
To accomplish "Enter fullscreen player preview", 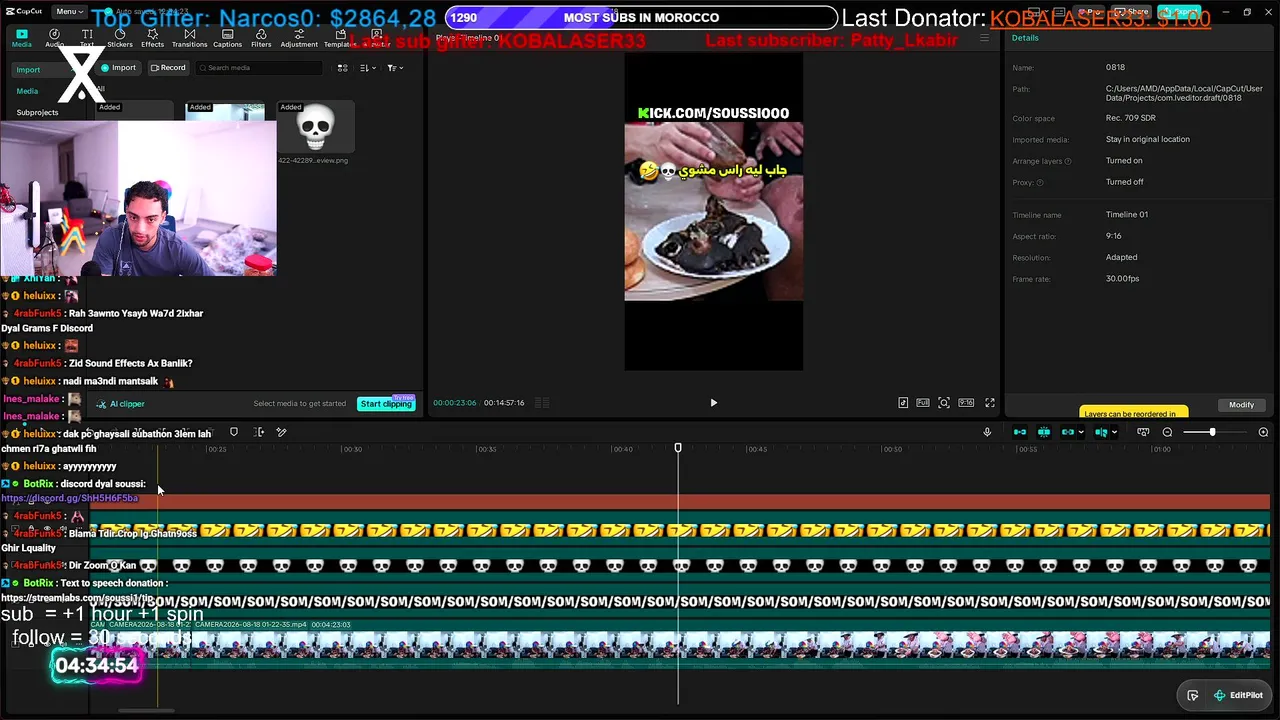I will (x=990, y=403).
